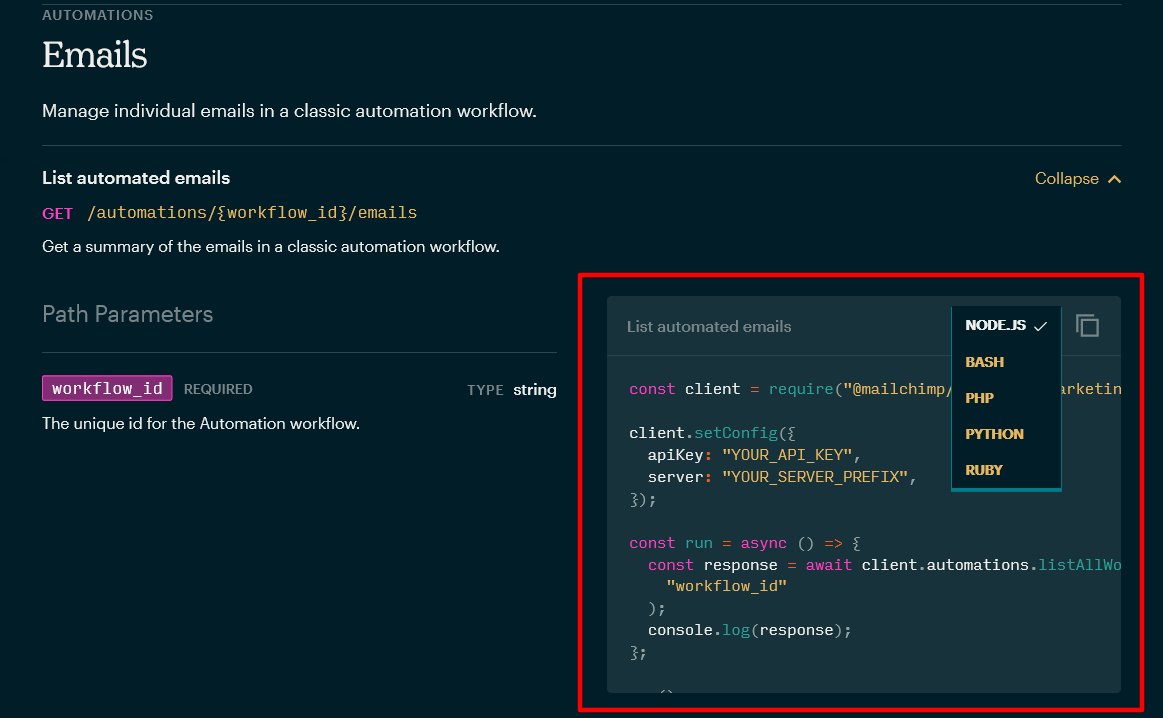Viewport: 1163px width, 718px height.
Task: Expand the NODE.JS language dropdown
Action: [995, 325]
